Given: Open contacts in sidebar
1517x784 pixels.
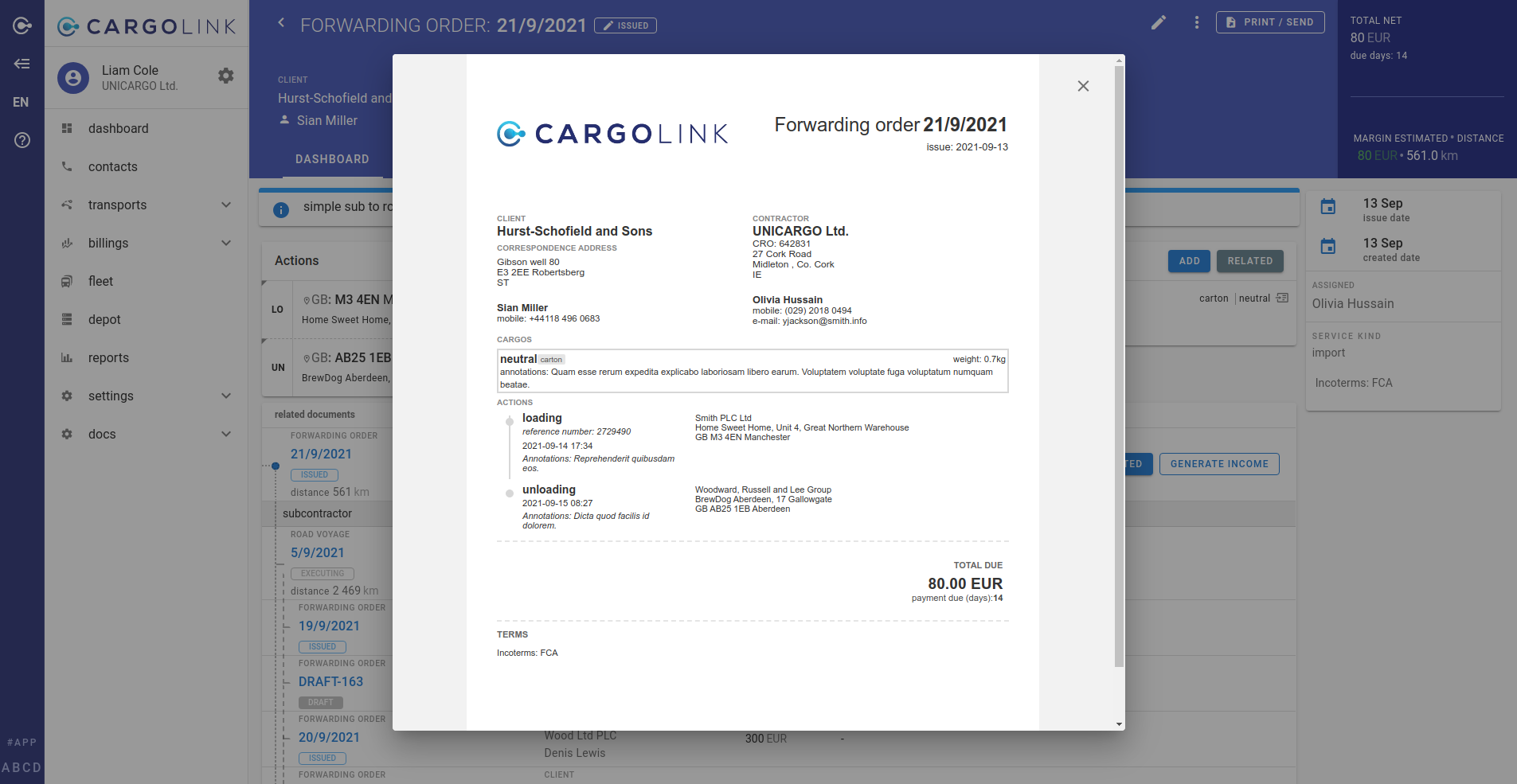Looking at the screenshot, I should click(147, 166).
